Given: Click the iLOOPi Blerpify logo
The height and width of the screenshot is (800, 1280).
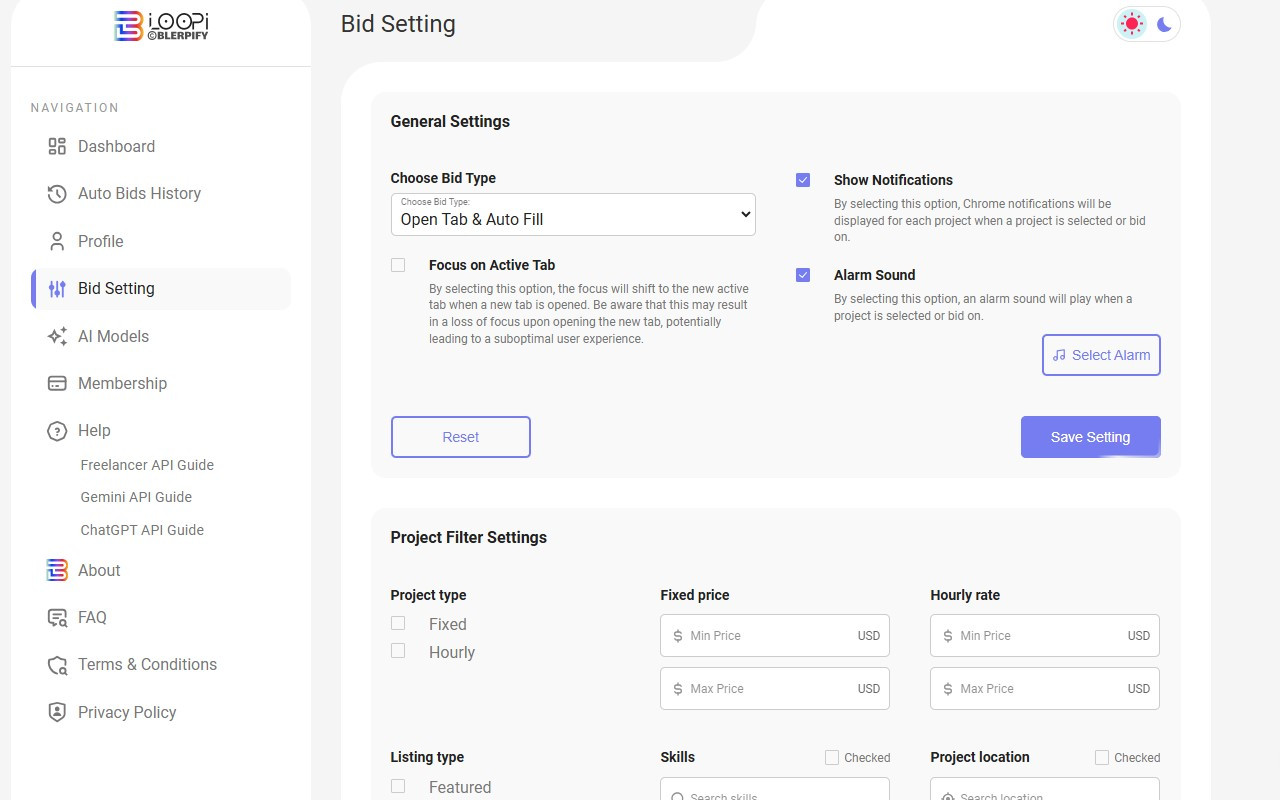Looking at the screenshot, I should [x=161, y=26].
